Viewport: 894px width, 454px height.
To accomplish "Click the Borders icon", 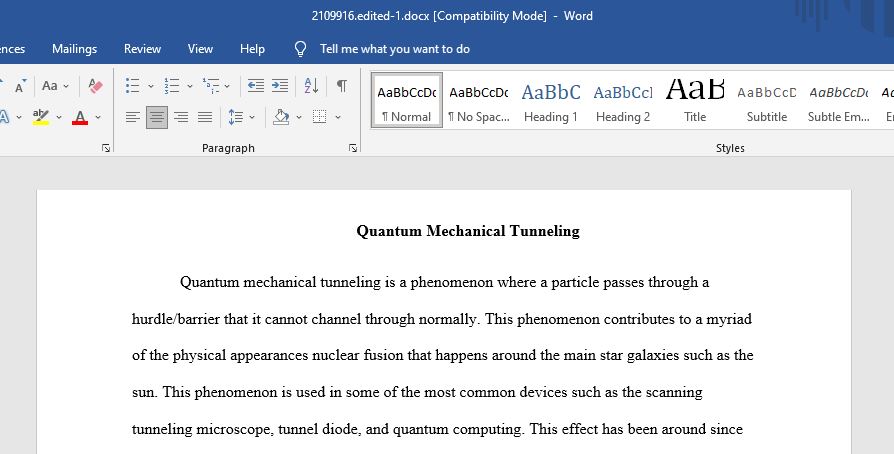I will [319, 117].
